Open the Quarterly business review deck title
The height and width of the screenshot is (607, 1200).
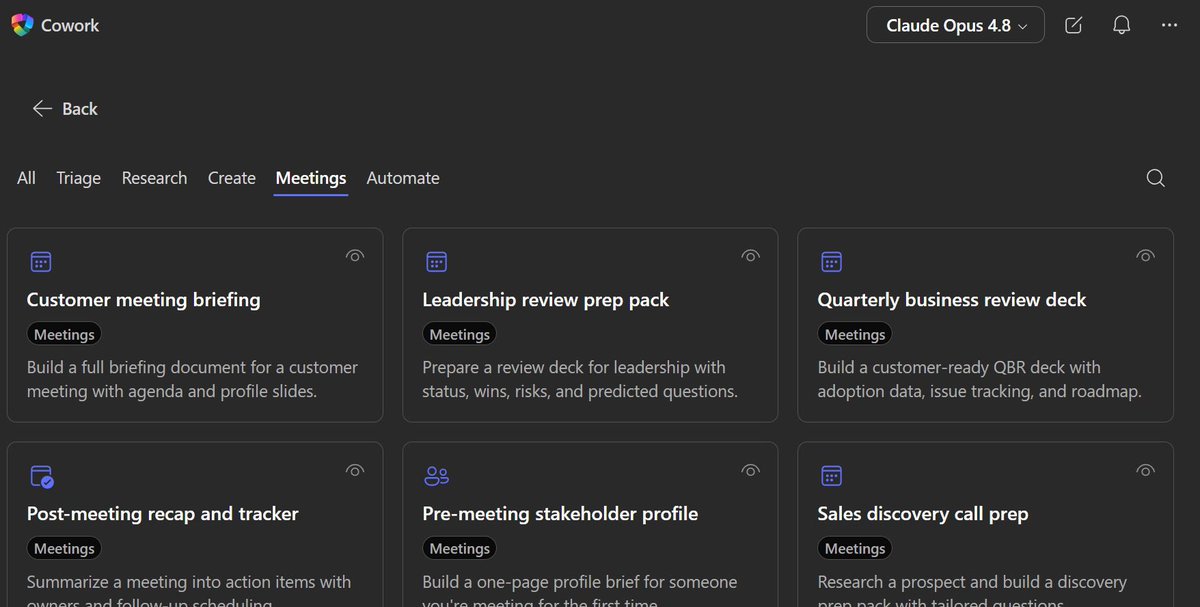click(952, 300)
